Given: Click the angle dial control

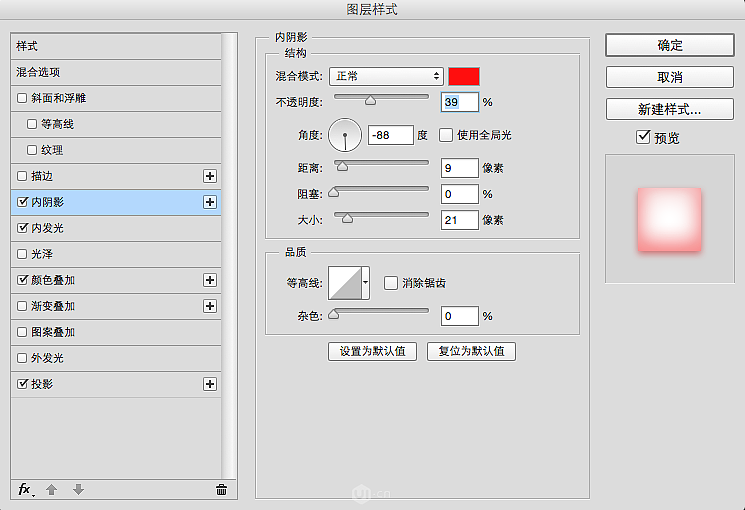Looking at the screenshot, I should (x=345, y=135).
